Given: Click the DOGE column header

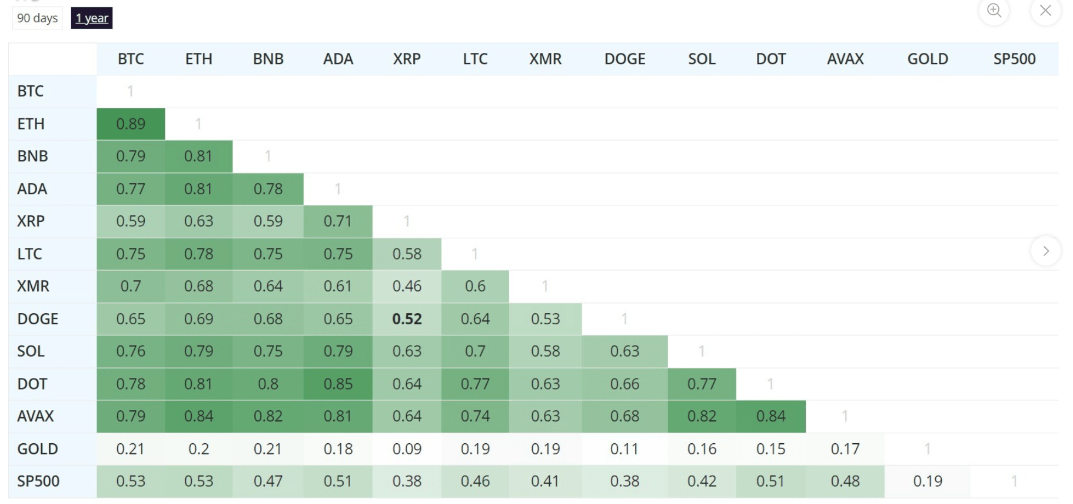Looking at the screenshot, I should (625, 59).
